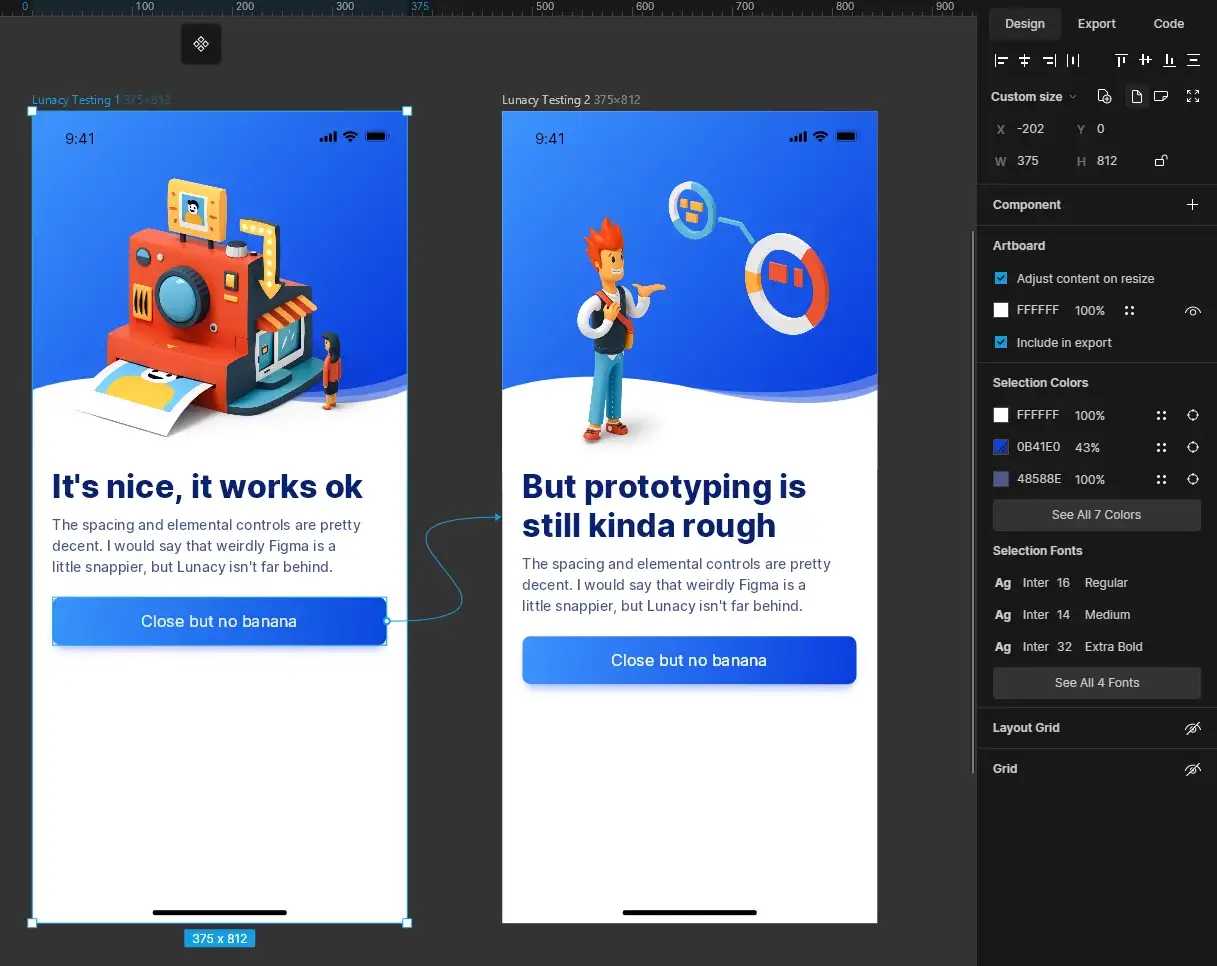The image size is (1217, 966).
Task: Select the portrait orientation icon
Action: (x=1136, y=97)
